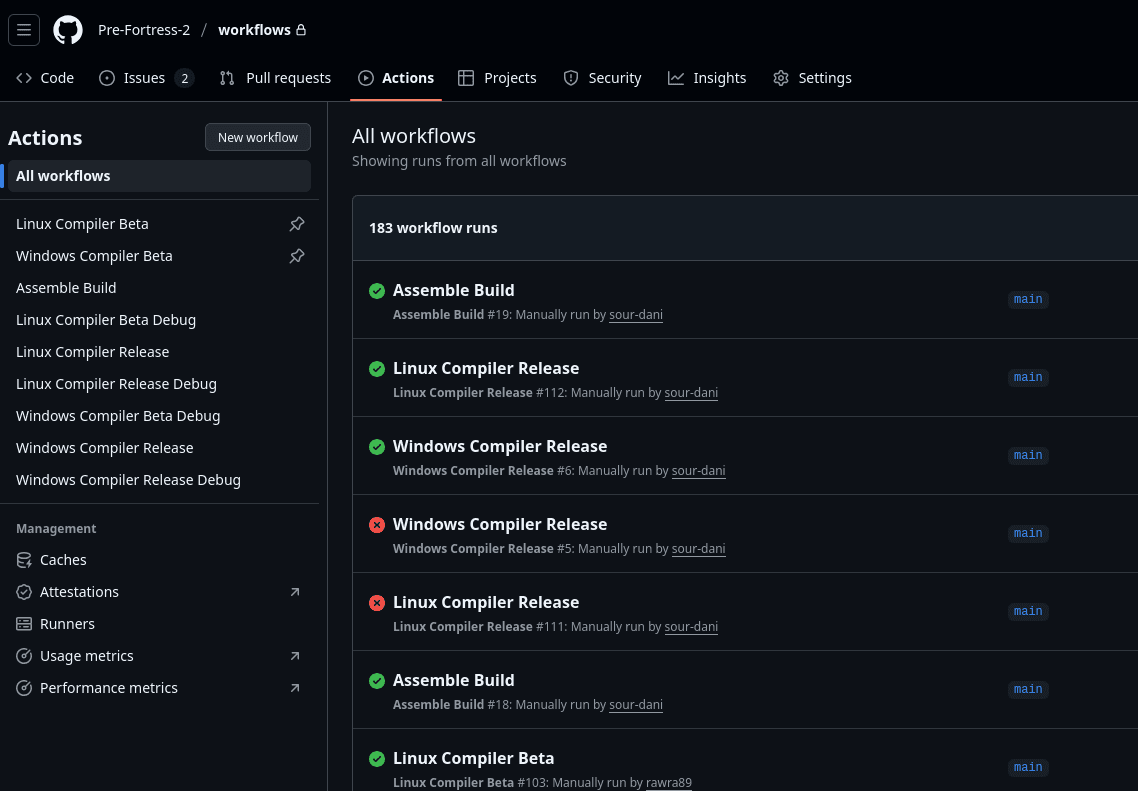Click failure icon of Windows Compiler Release #5

click(x=377, y=525)
